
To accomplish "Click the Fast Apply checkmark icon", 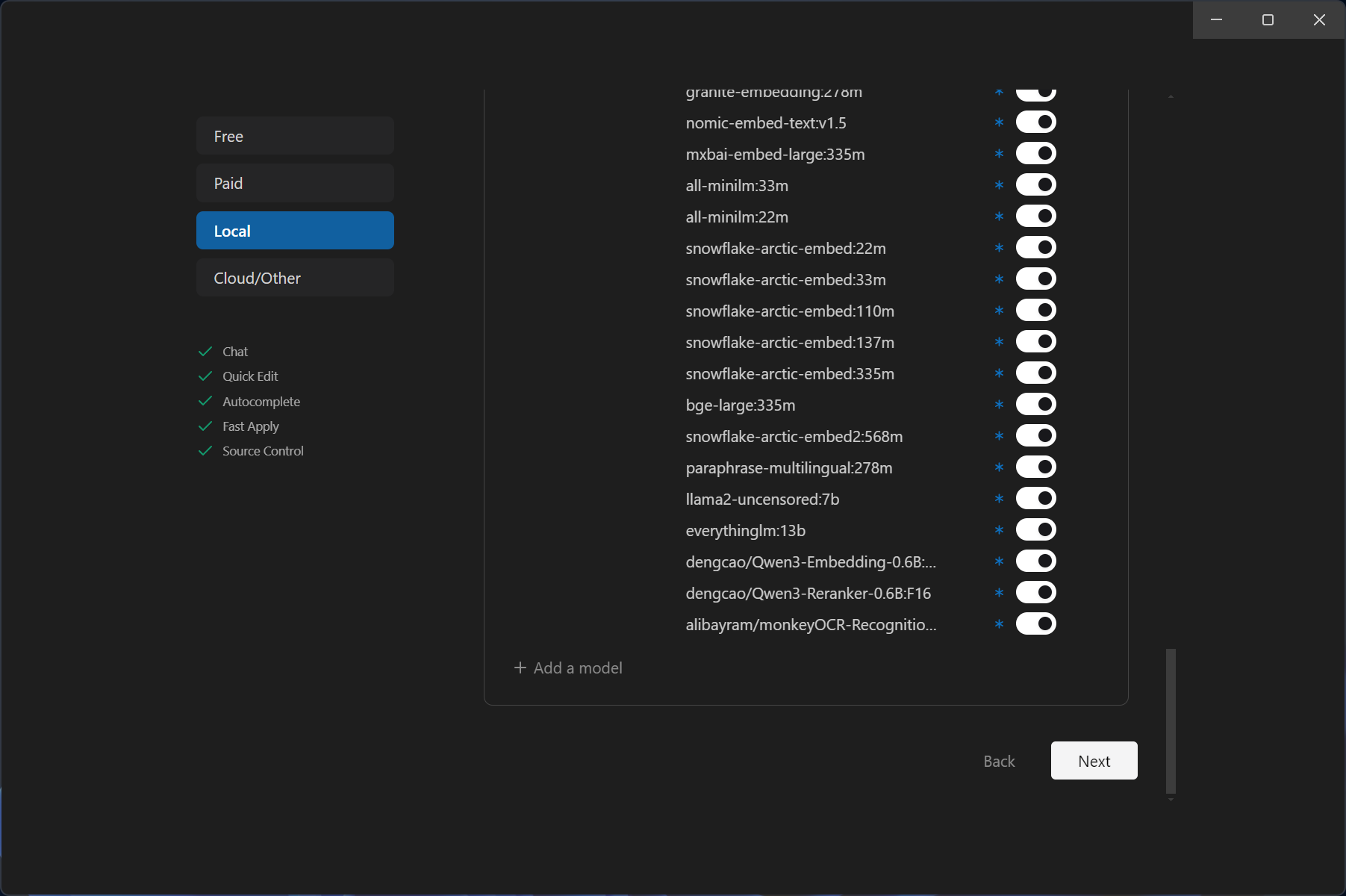I will click(x=205, y=426).
